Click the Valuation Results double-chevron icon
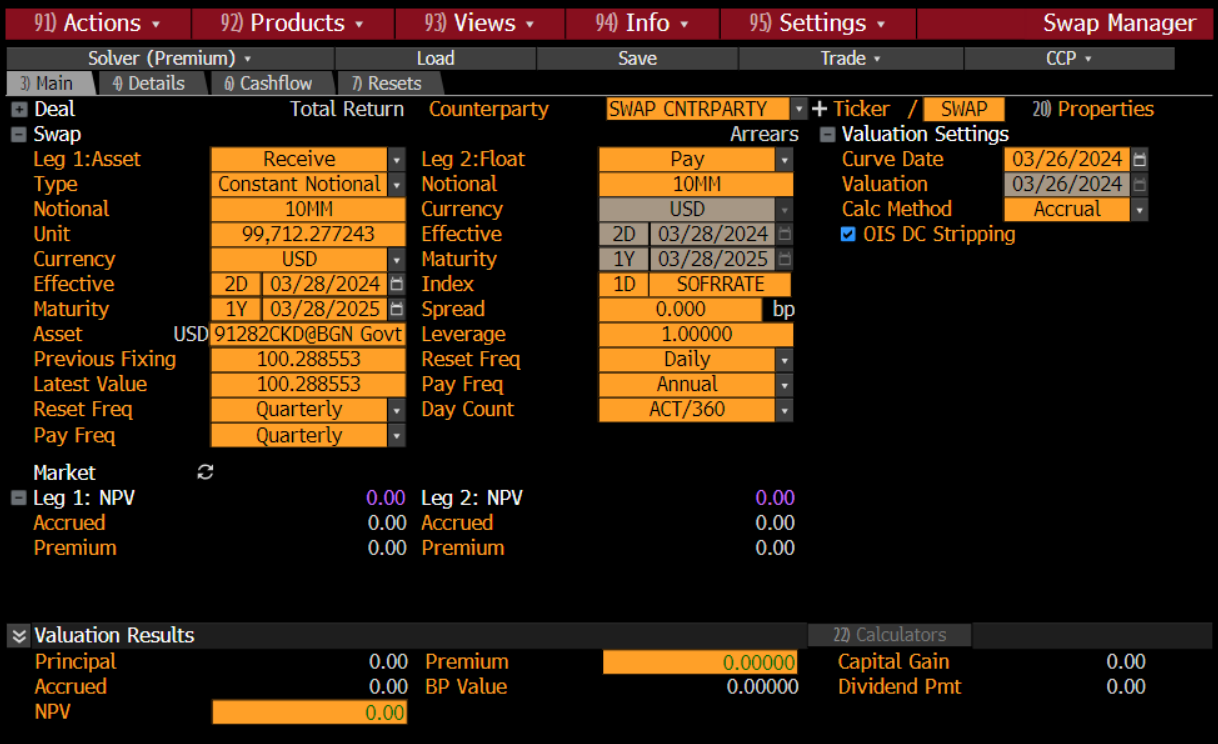 (x=18, y=636)
